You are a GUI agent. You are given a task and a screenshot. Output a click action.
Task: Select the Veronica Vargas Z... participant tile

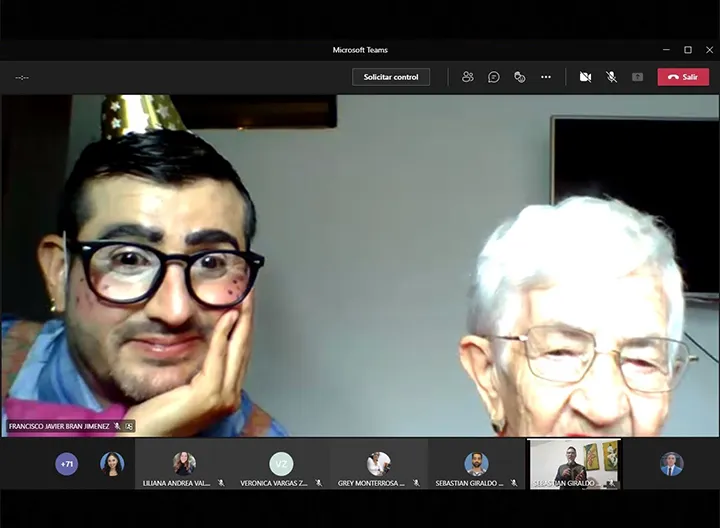click(281, 464)
